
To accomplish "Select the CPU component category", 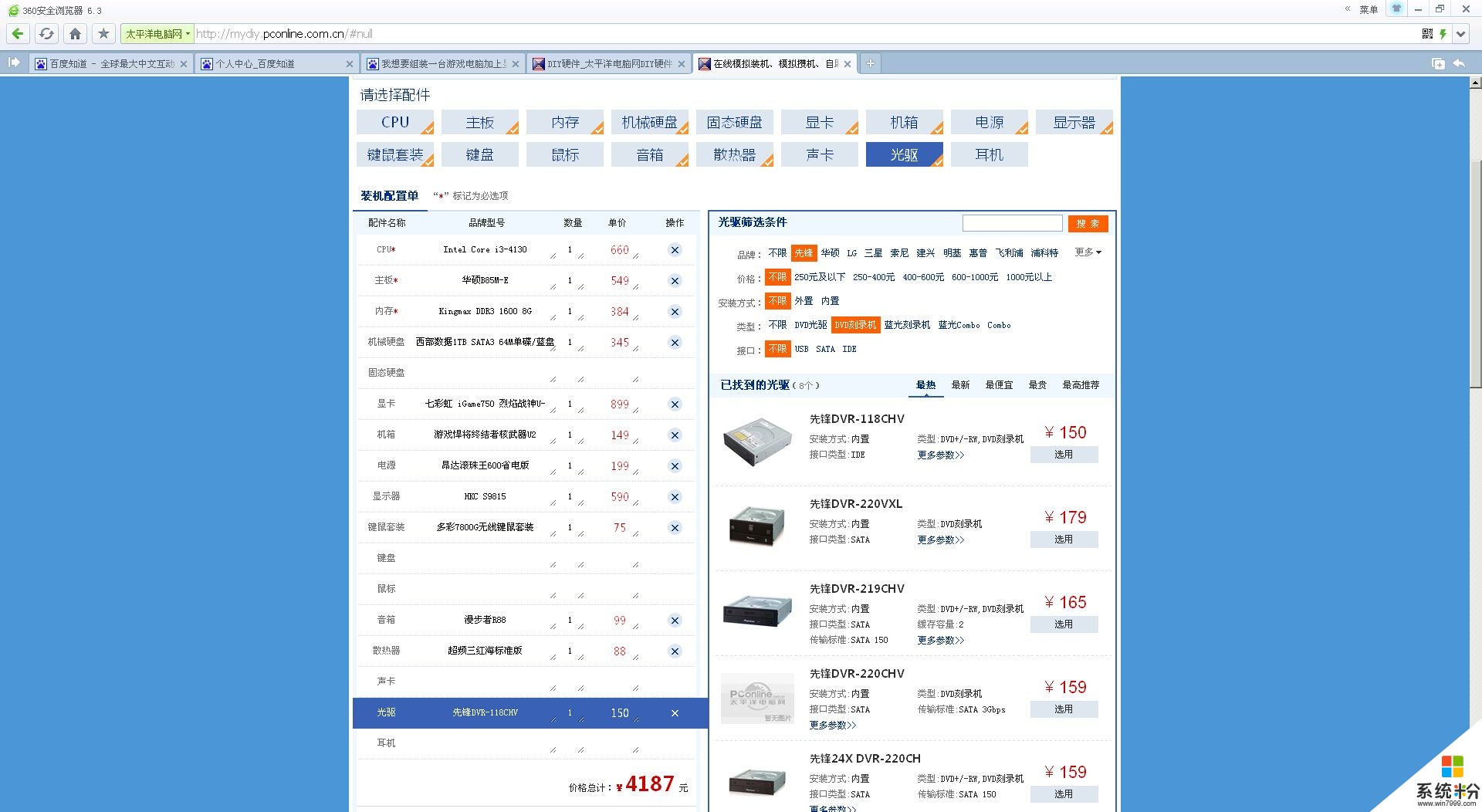I will (395, 123).
